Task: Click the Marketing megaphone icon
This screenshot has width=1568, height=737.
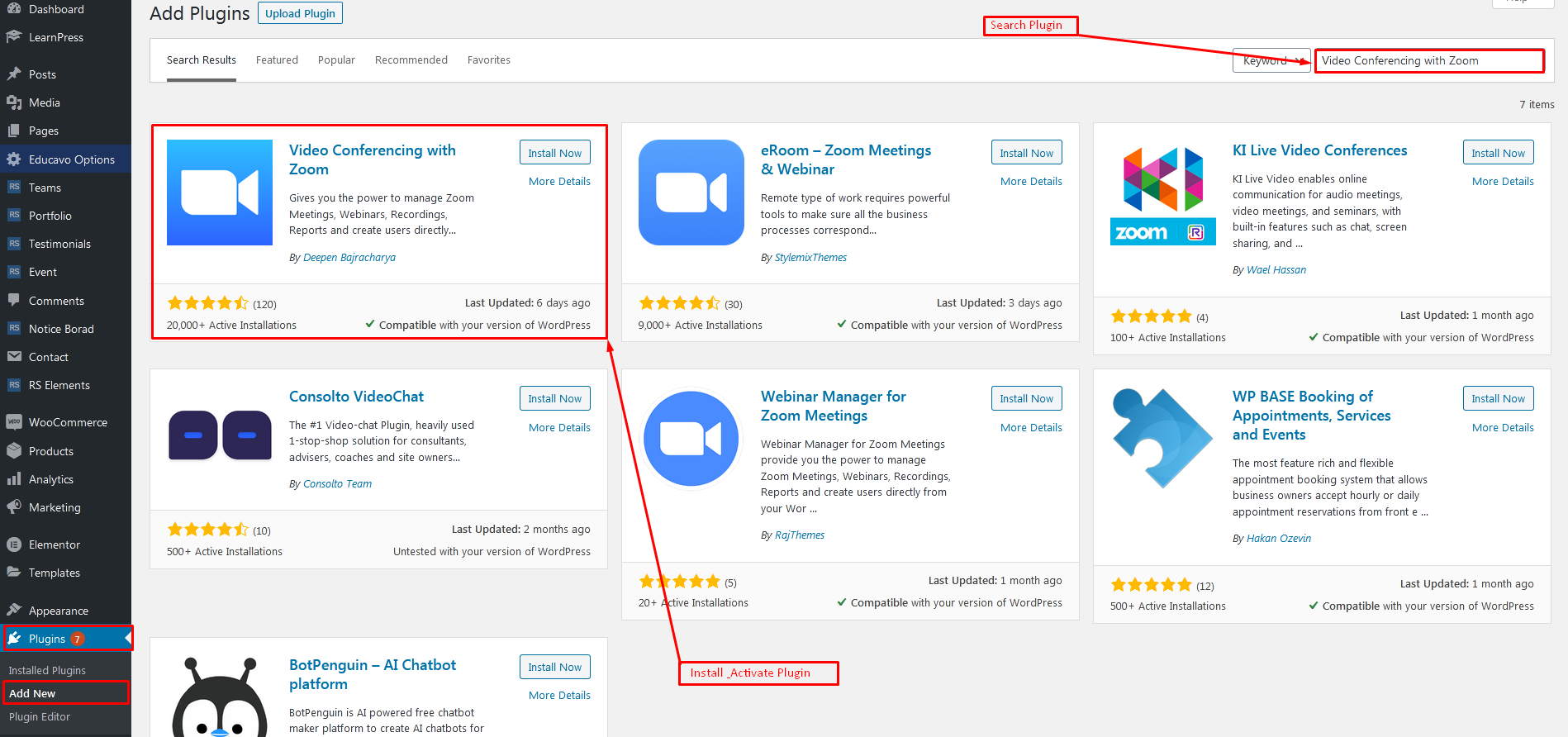Action: 14,507
